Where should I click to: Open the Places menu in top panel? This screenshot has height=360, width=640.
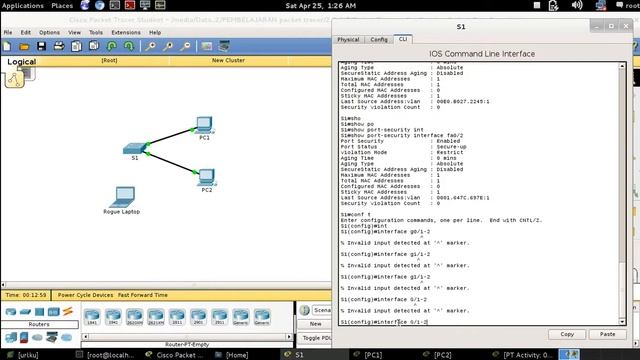coord(62,5)
